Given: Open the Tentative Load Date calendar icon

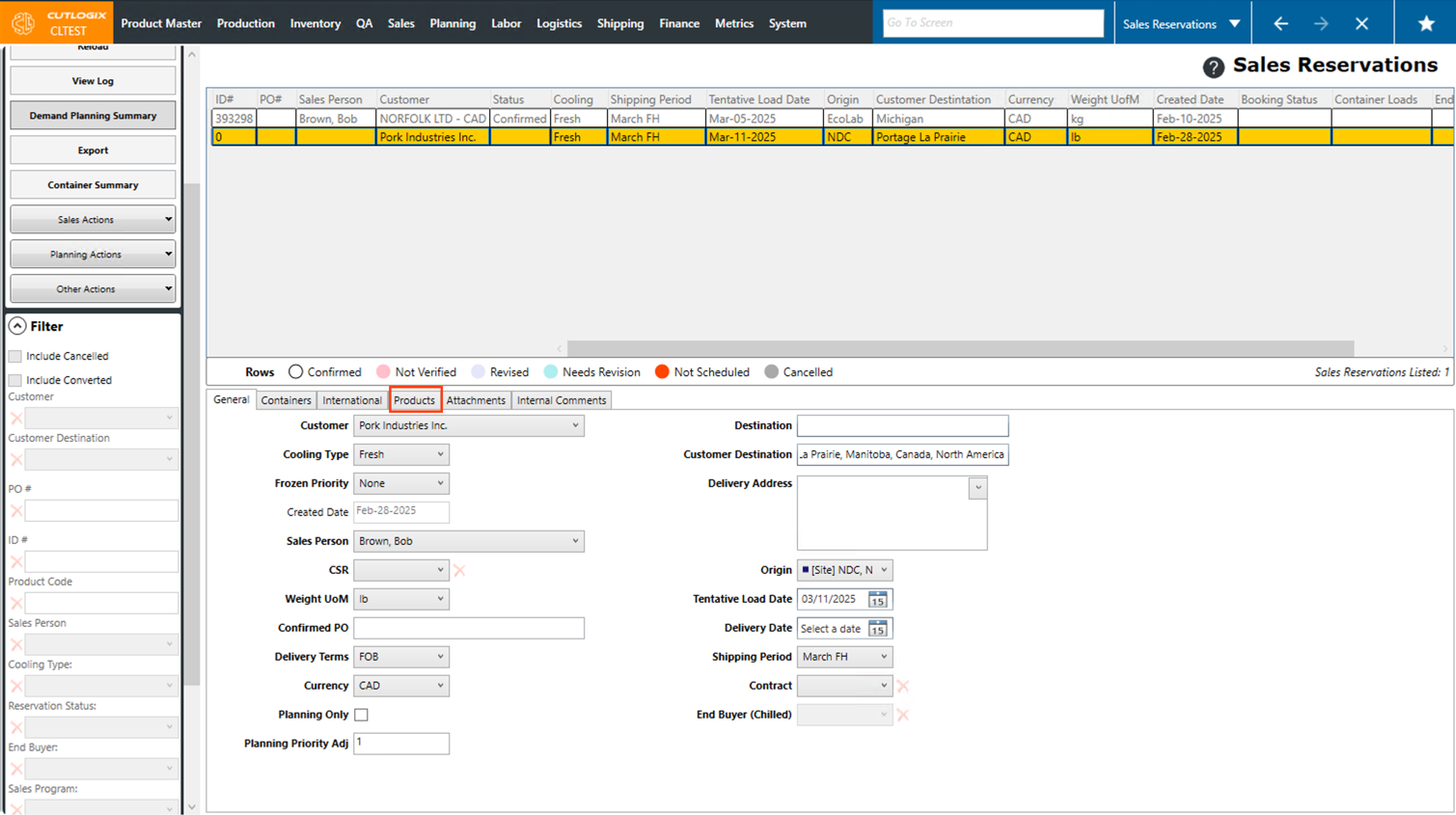Looking at the screenshot, I should [x=877, y=600].
